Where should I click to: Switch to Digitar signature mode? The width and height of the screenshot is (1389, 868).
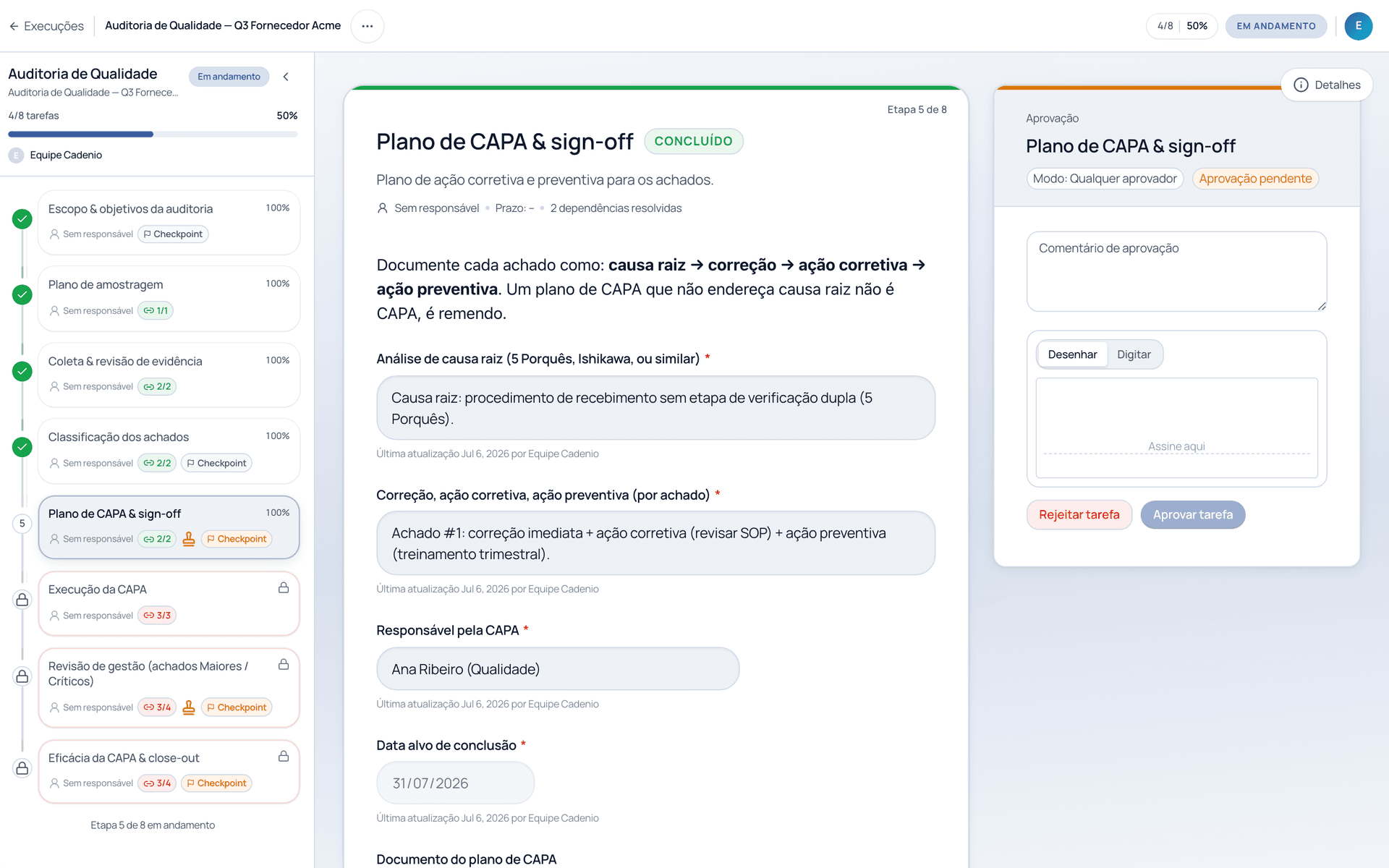point(1134,354)
